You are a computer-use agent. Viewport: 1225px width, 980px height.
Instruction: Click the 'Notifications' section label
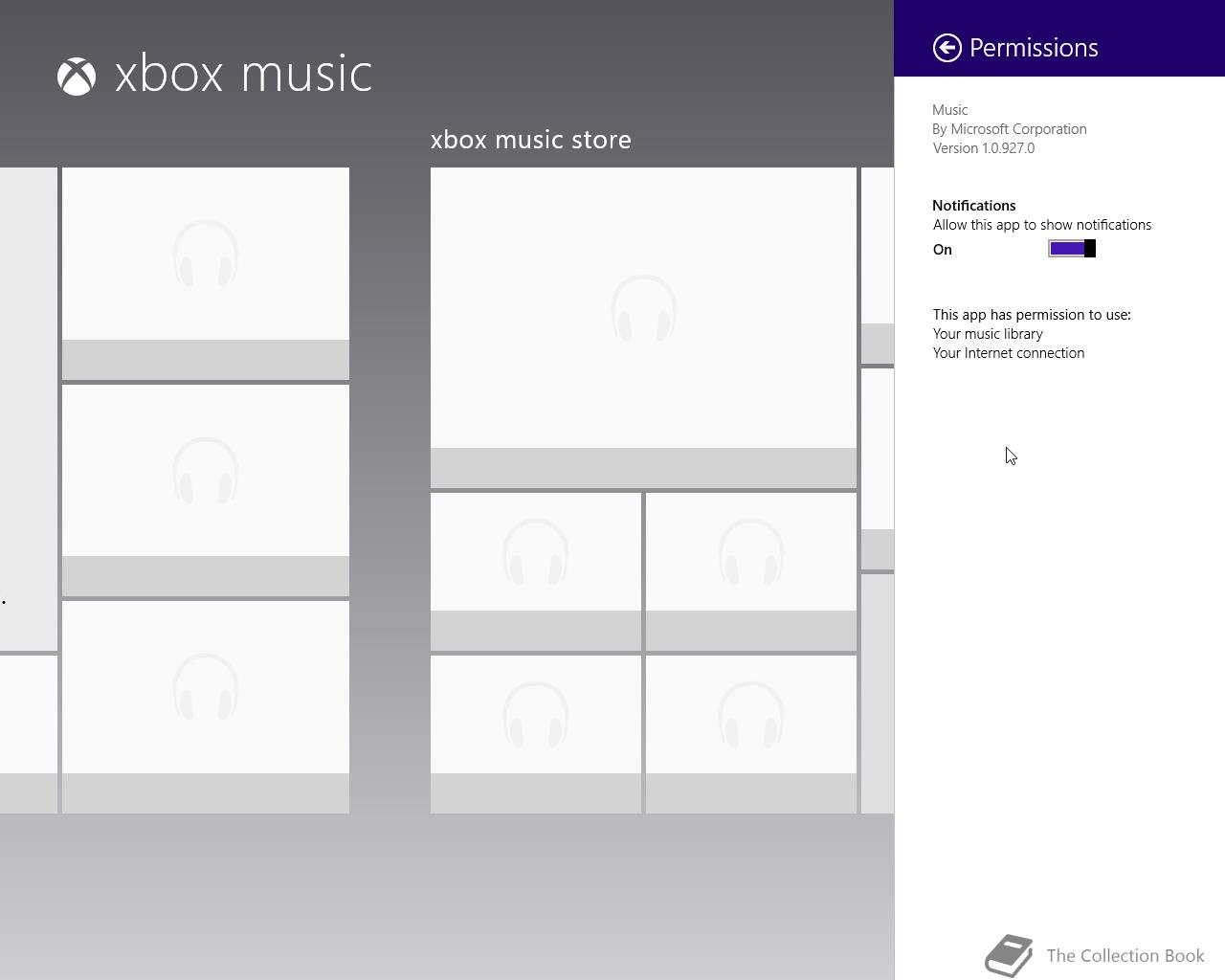[x=974, y=206]
